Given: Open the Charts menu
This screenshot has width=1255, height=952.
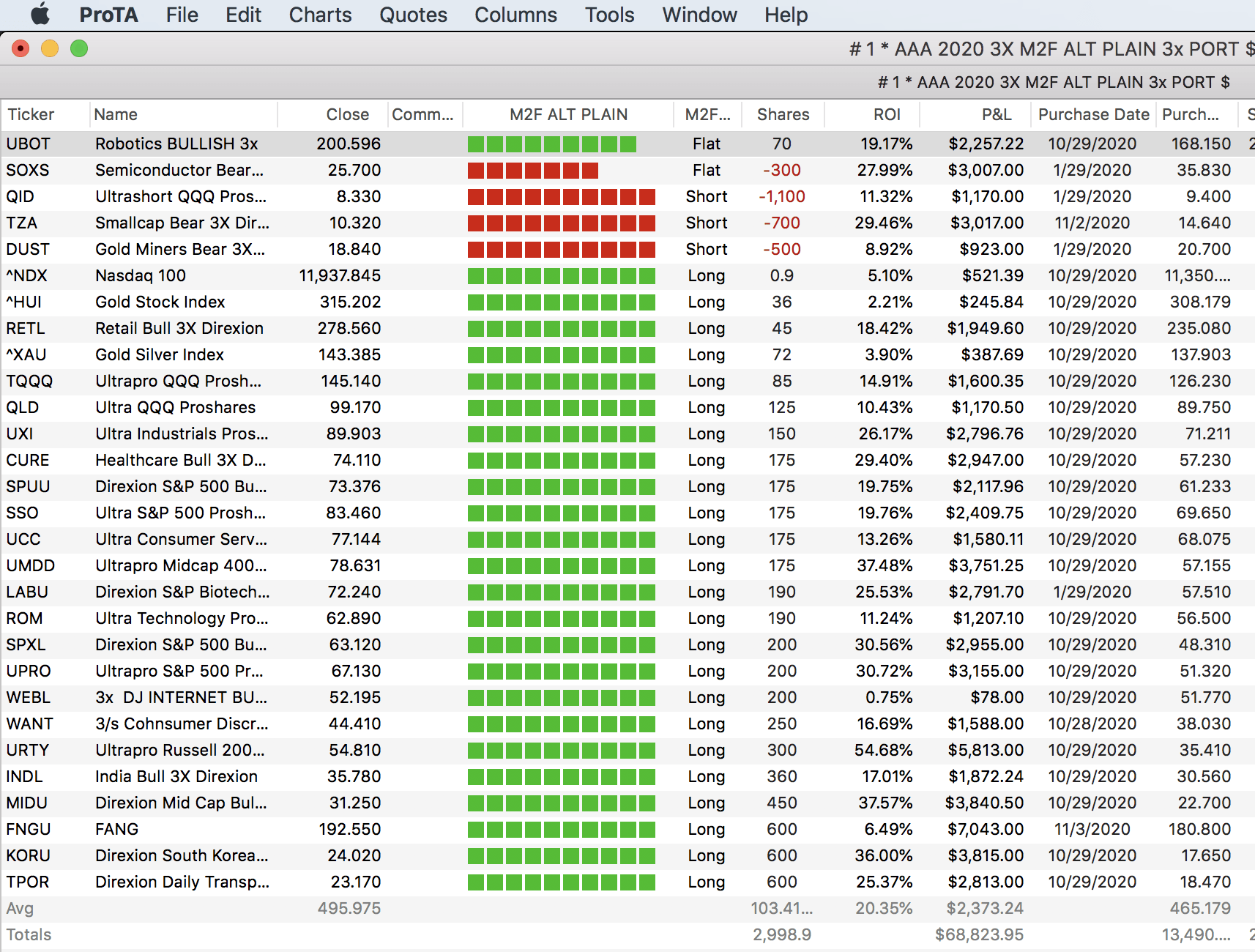Looking at the screenshot, I should tap(320, 15).
